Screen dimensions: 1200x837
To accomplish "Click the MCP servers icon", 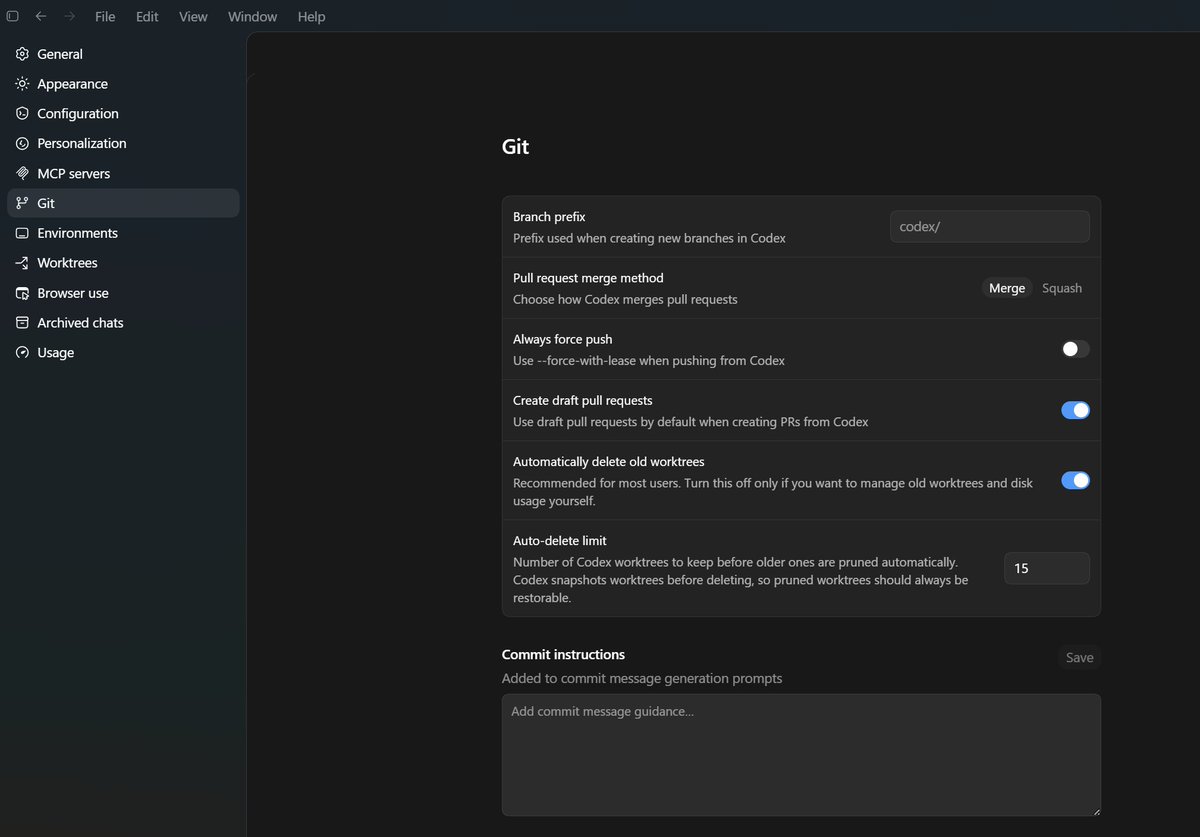I will pyautogui.click(x=22, y=174).
